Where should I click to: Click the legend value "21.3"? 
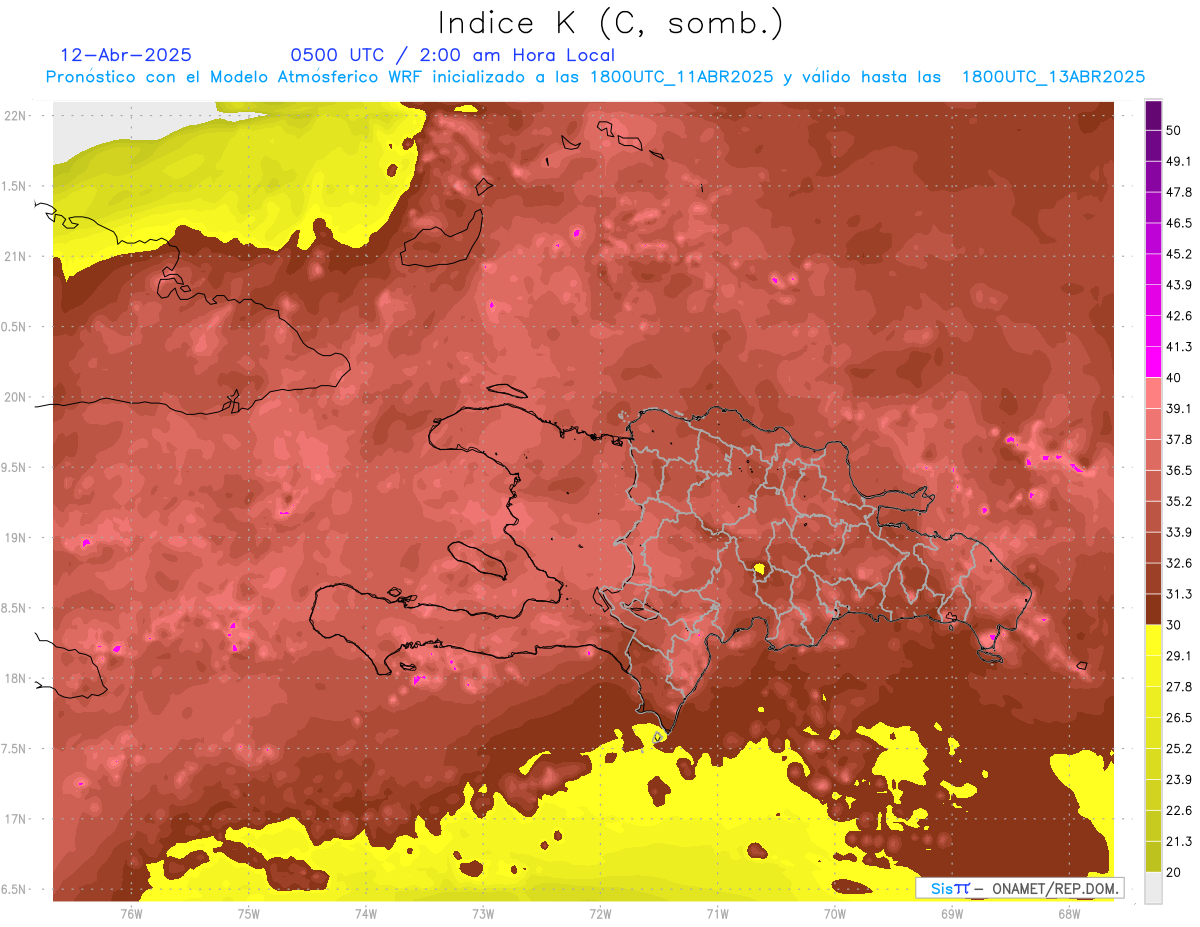1179,842
